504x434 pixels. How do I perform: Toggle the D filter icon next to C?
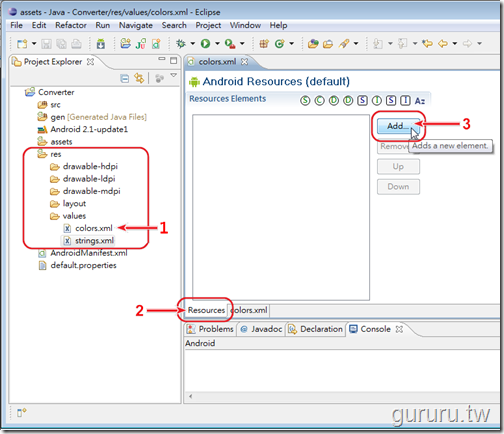(x=334, y=100)
